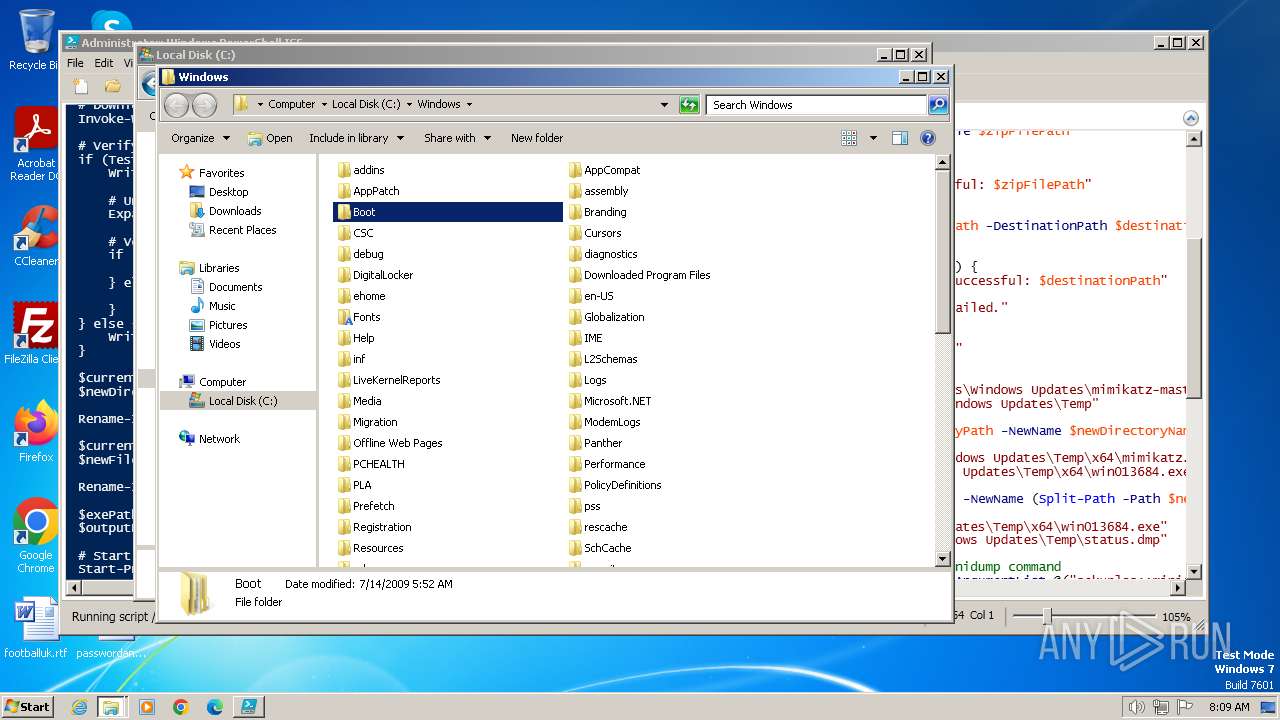
Task: Click Windows Media Player taskbar icon
Action: pos(147,706)
